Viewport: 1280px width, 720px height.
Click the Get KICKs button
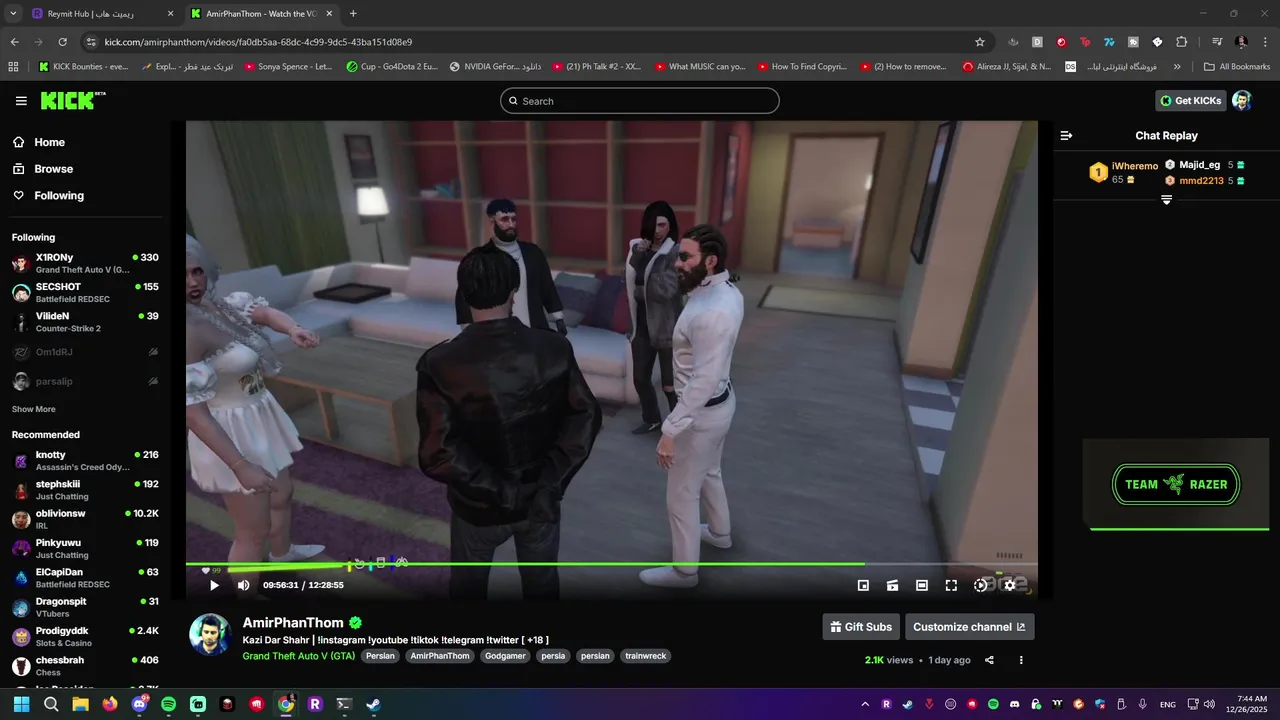(1191, 101)
